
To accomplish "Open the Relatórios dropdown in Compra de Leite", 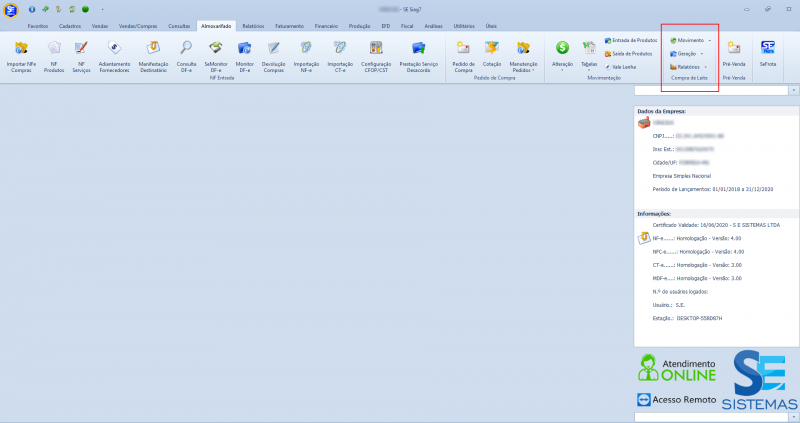I will point(687,67).
